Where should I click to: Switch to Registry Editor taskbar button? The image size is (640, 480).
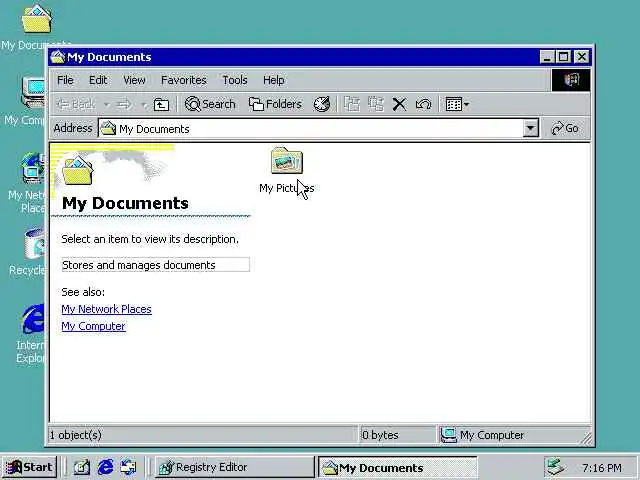[x=234, y=467]
